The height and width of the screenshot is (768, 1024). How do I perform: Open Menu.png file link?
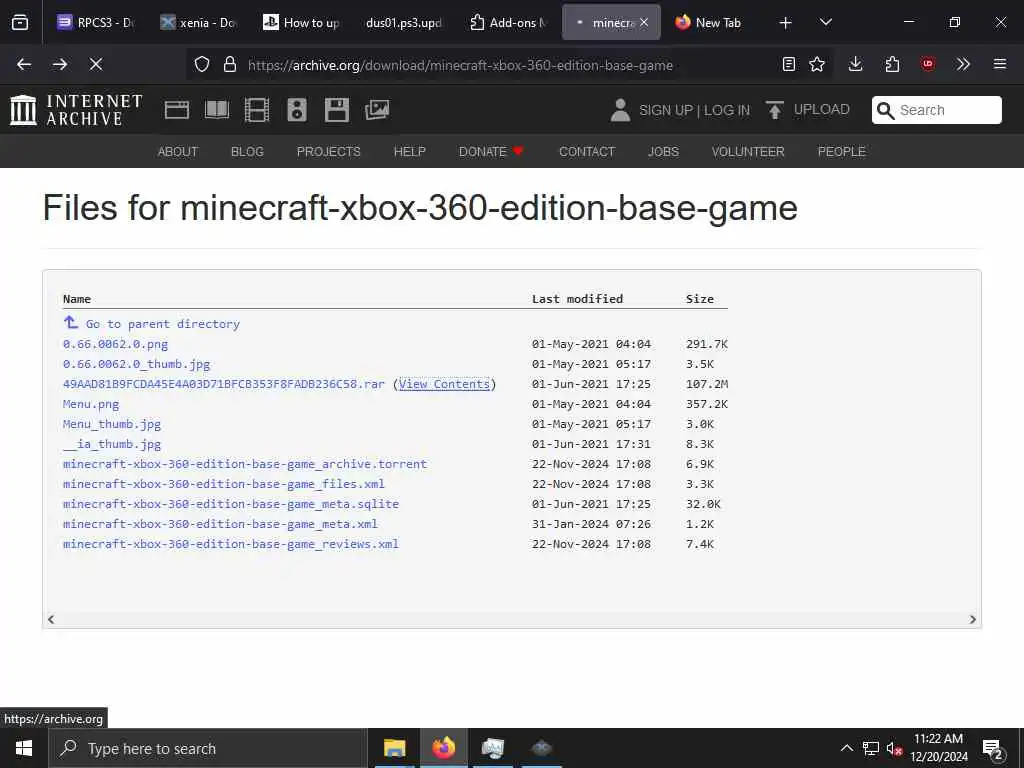click(91, 404)
